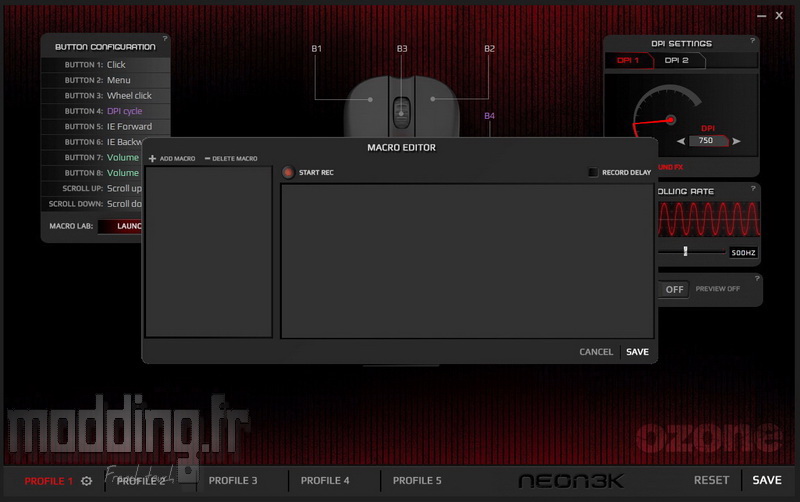
Task: Launch the Macro Lab
Action: click(120, 226)
